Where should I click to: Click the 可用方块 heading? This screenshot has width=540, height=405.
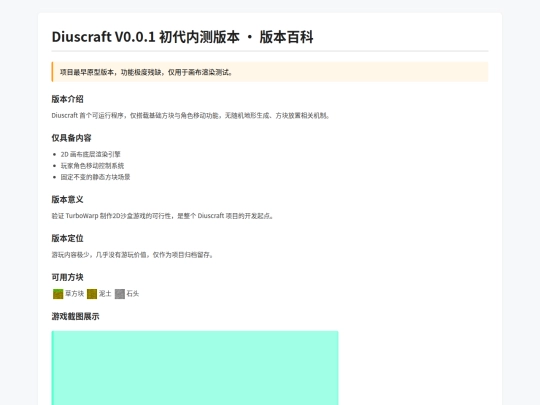click(68, 277)
